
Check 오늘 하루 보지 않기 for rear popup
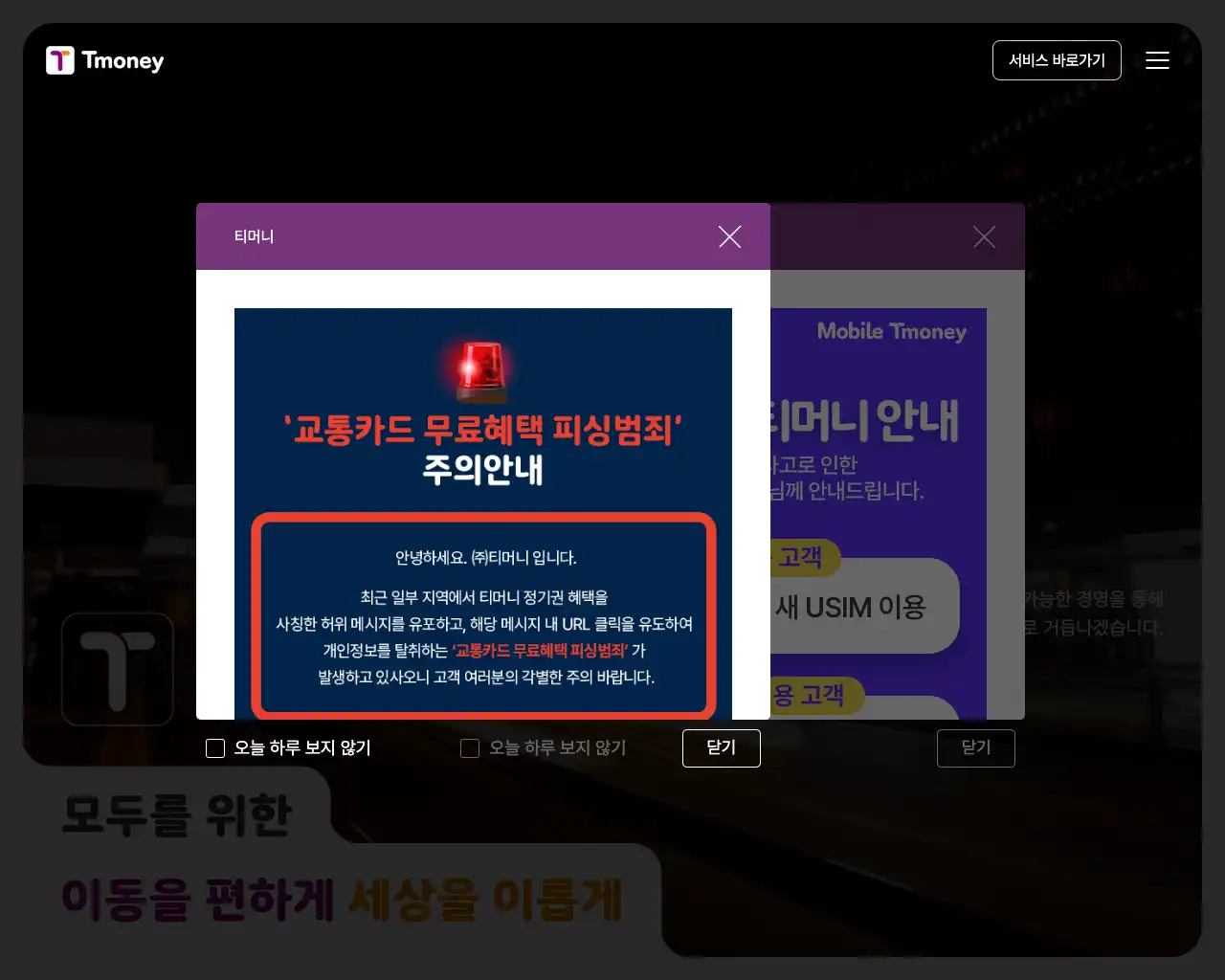[470, 748]
